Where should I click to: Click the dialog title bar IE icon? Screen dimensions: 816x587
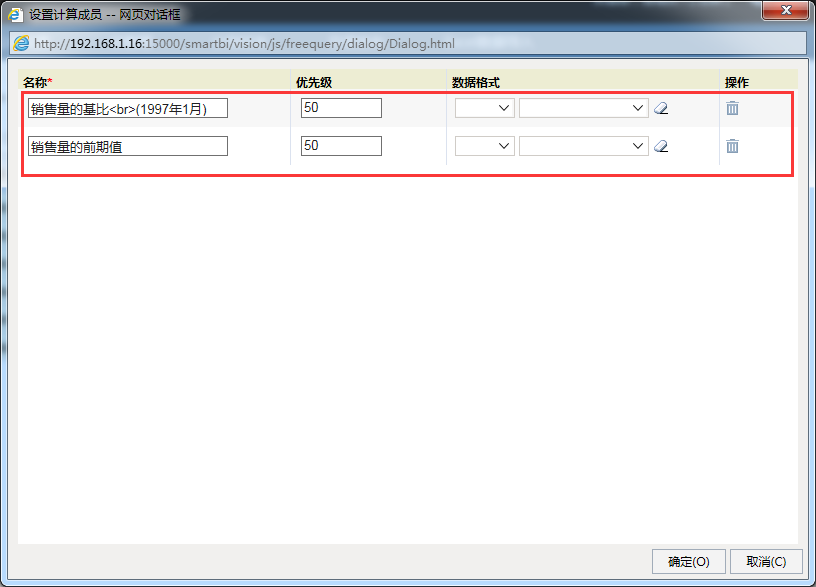15,14
